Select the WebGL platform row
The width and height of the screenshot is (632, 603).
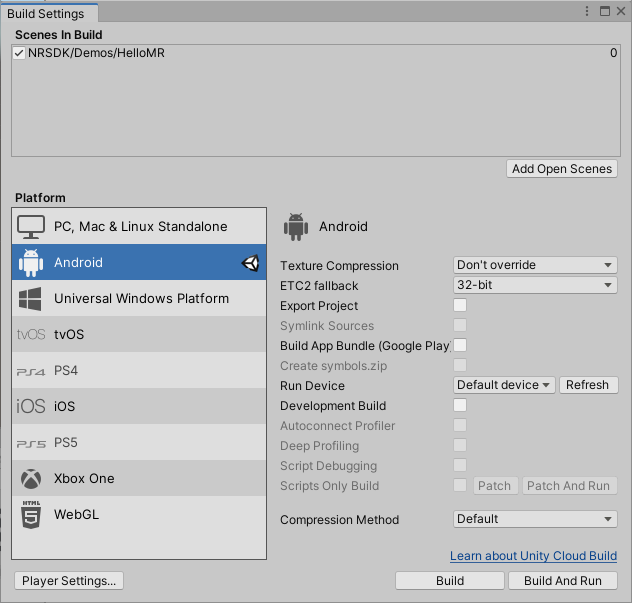139,514
